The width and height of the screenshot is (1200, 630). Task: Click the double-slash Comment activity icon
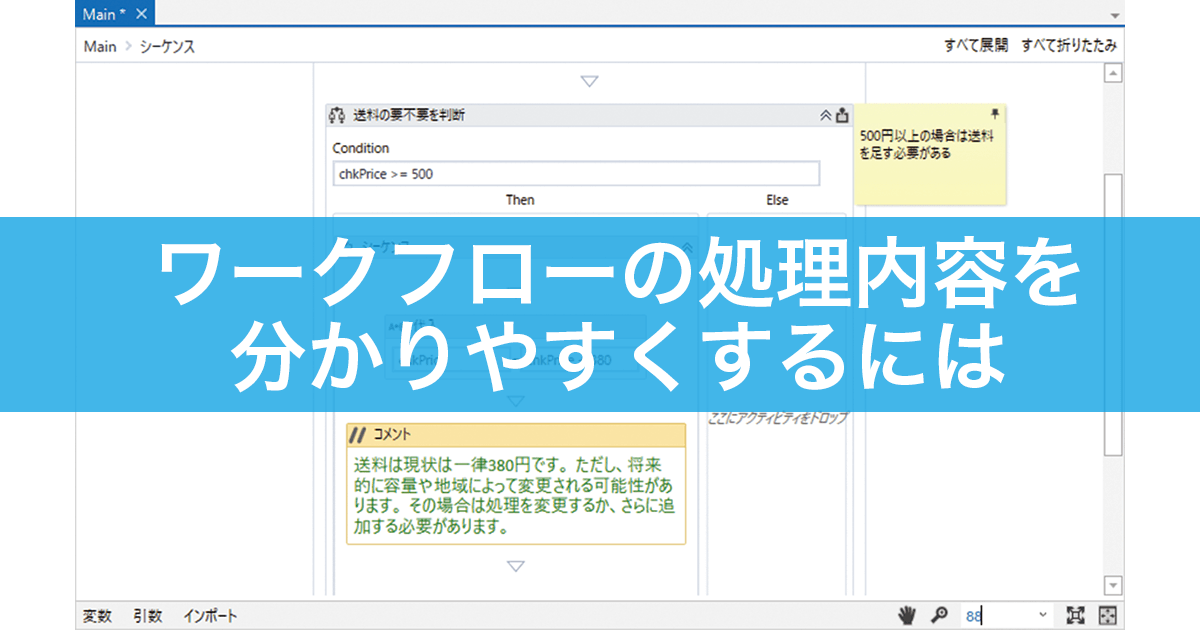359,435
